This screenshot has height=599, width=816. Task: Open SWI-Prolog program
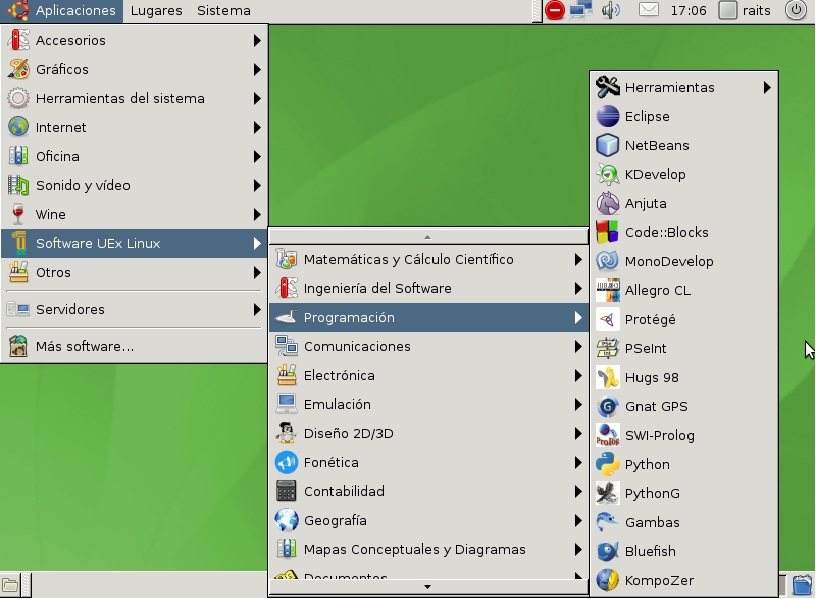(659, 435)
